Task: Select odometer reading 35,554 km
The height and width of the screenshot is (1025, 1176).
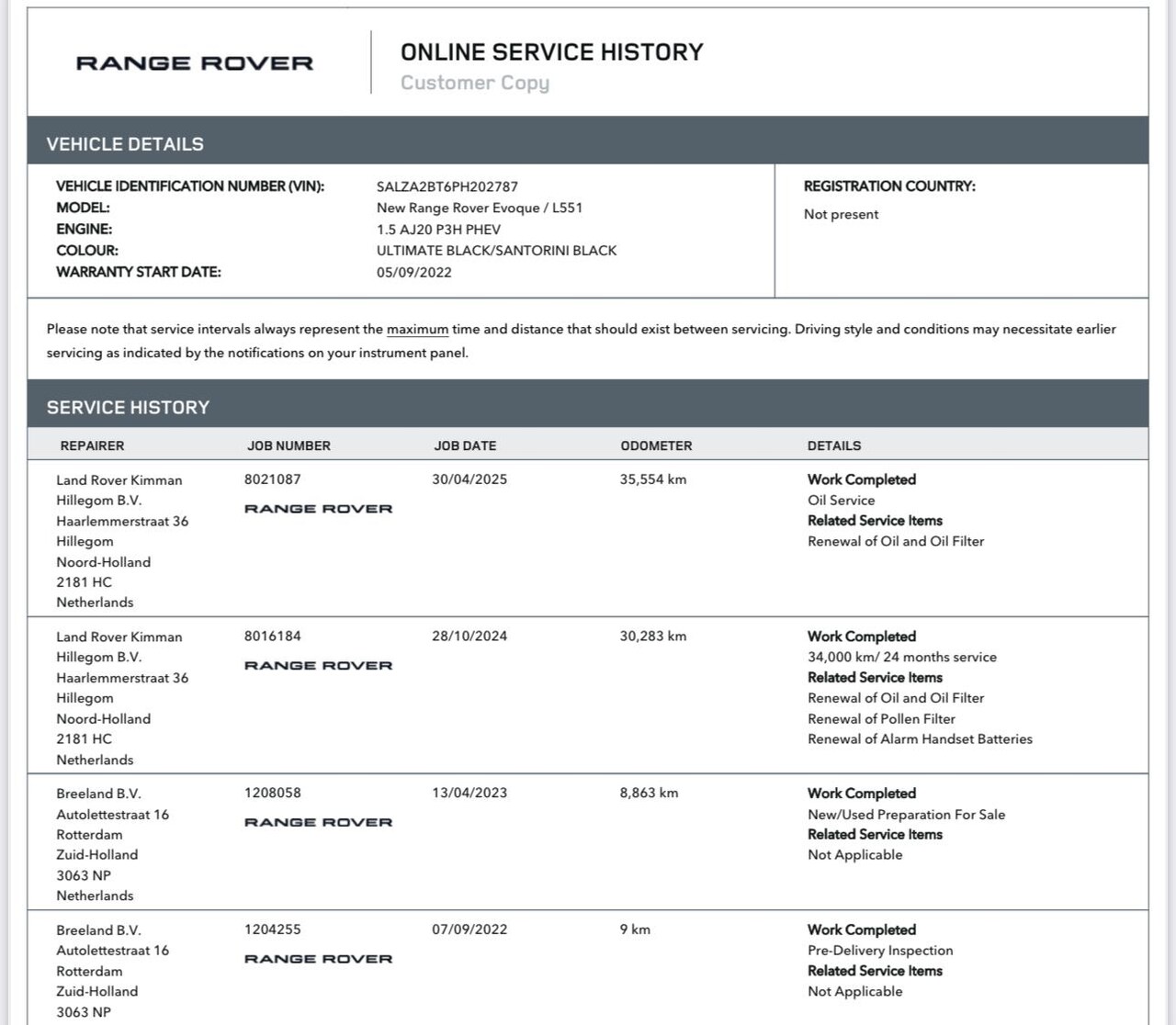Action: click(x=653, y=479)
